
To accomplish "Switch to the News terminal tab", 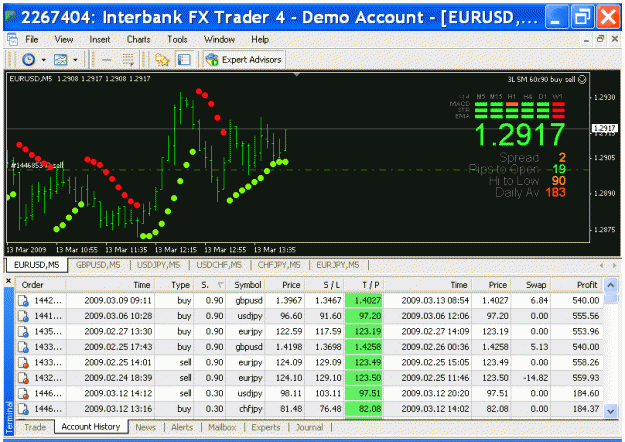I will [145, 427].
